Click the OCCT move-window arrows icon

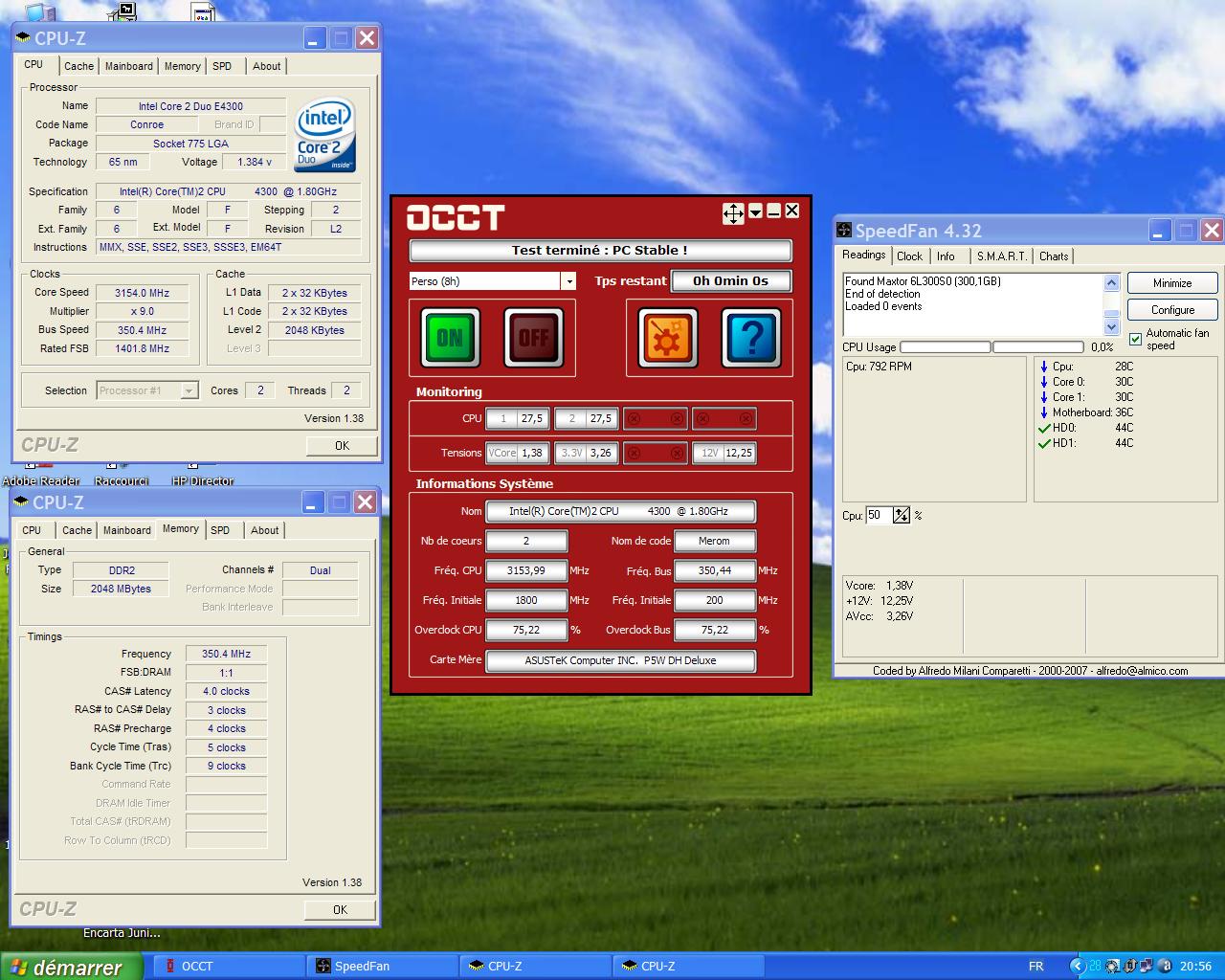coord(733,213)
